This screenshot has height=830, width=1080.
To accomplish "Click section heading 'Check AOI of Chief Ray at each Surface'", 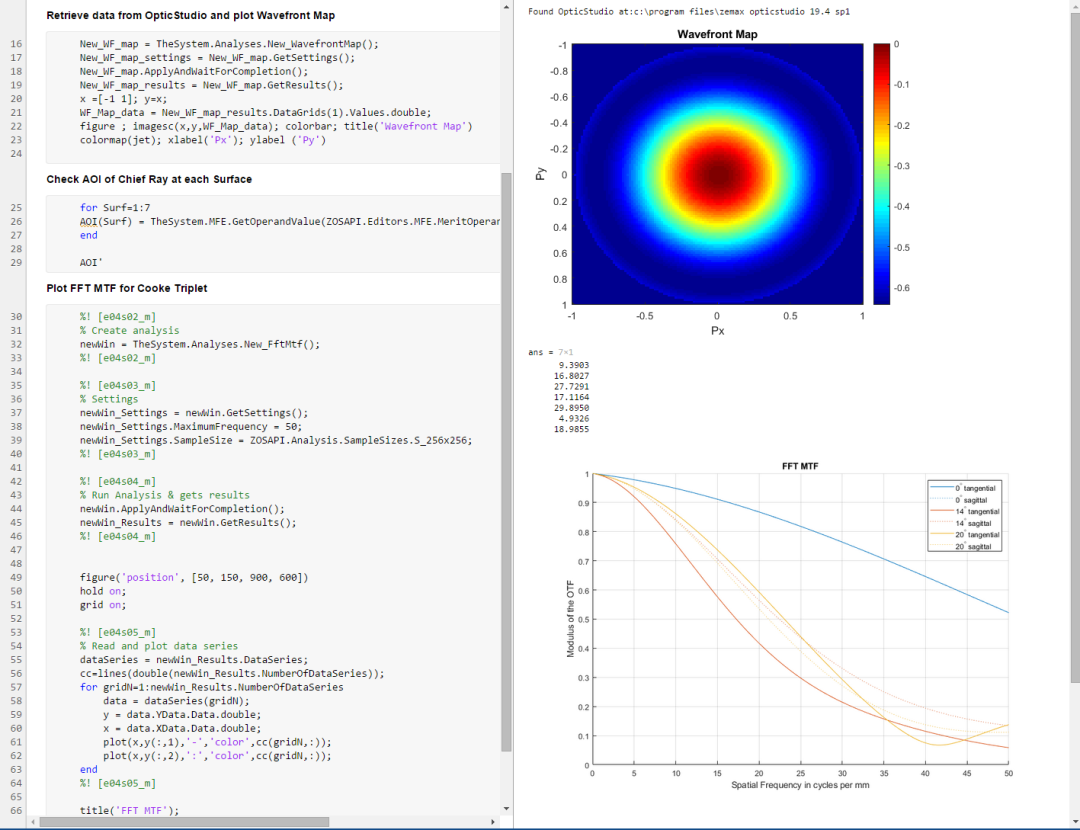I will coord(151,182).
